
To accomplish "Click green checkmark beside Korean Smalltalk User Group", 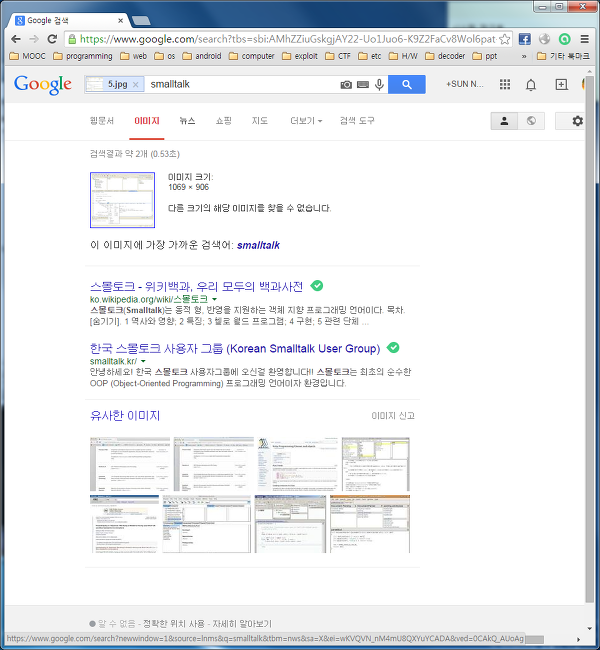I will click(393, 347).
